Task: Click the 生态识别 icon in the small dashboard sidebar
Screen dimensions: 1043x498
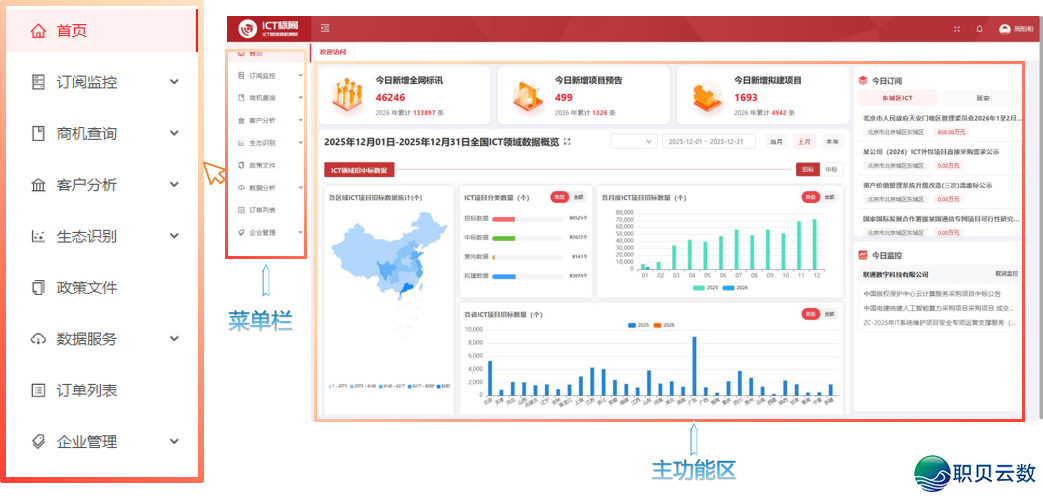Action: 241,142
